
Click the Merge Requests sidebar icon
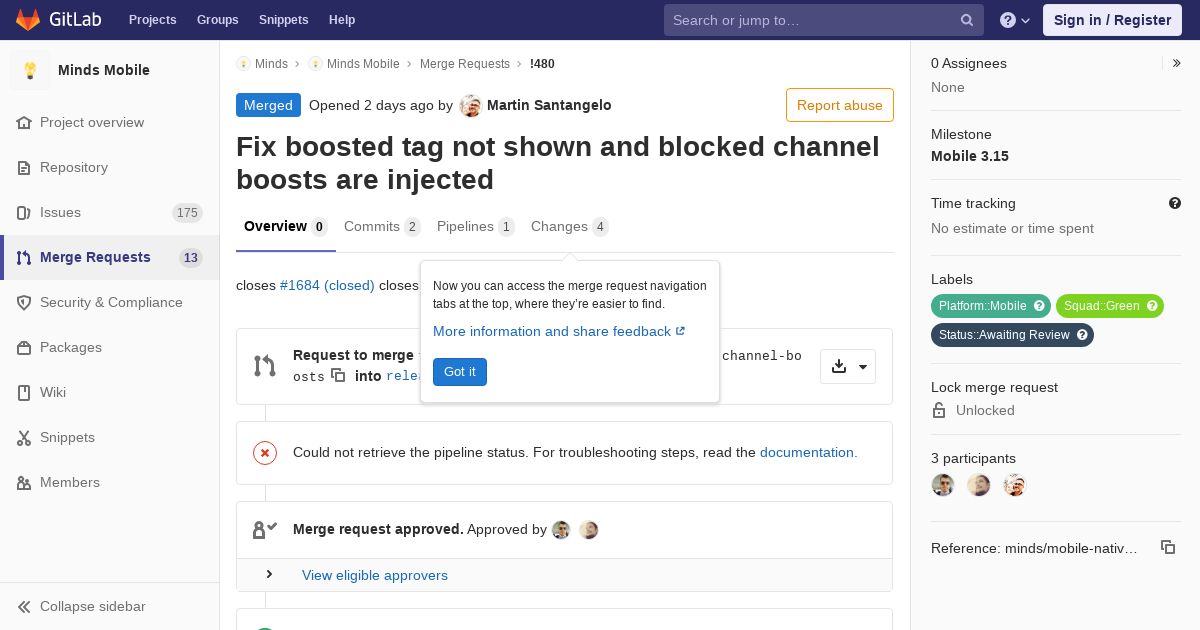click(x=24, y=257)
